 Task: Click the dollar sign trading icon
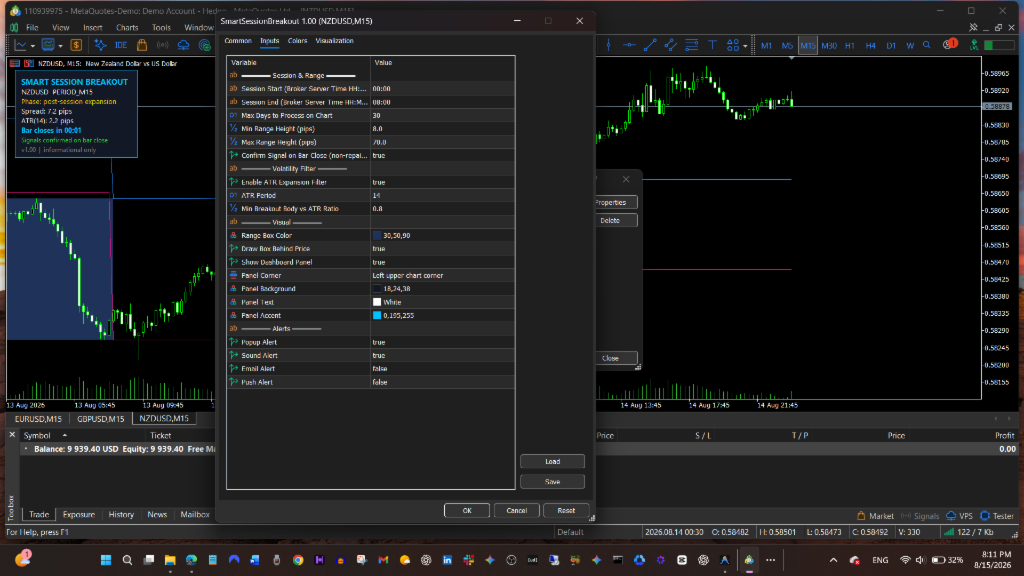tap(76, 45)
